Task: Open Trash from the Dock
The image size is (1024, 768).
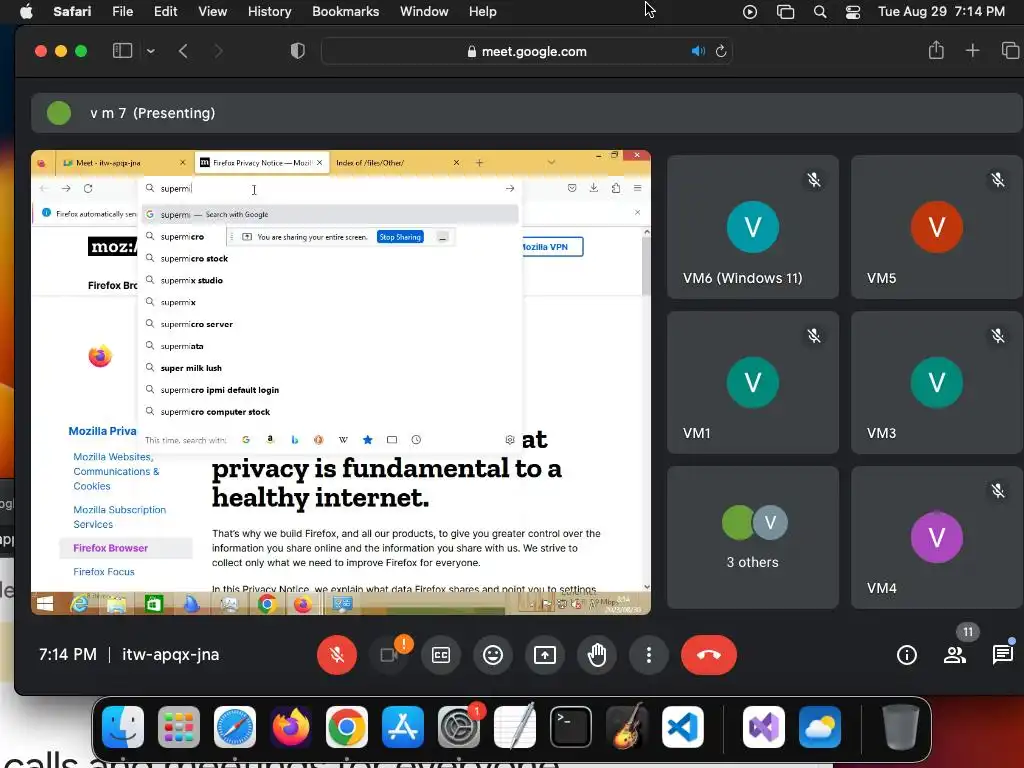Action: (901, 727)
